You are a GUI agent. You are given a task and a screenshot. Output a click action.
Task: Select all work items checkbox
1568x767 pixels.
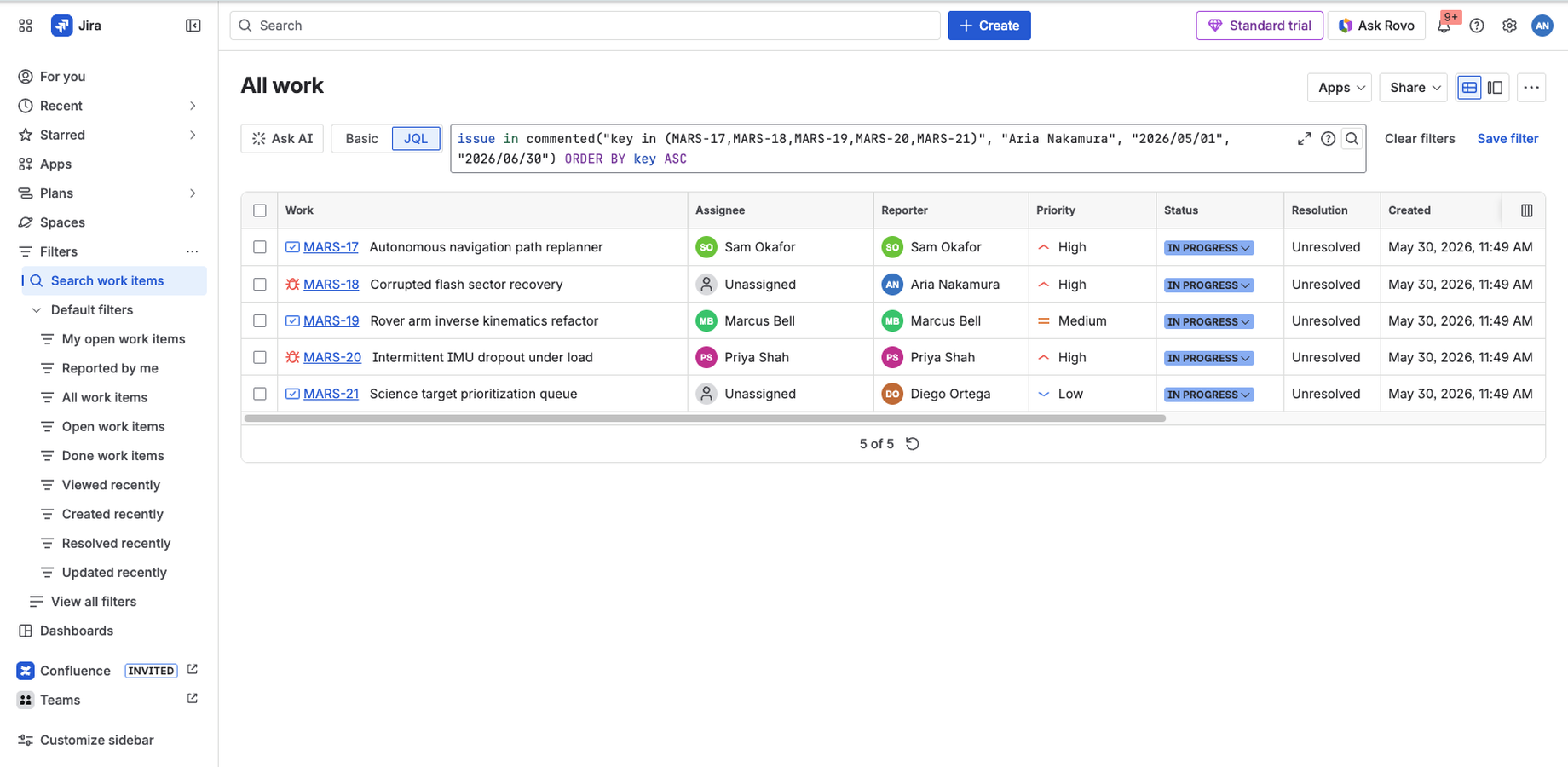pyautogui.click(x=260, y=210)
